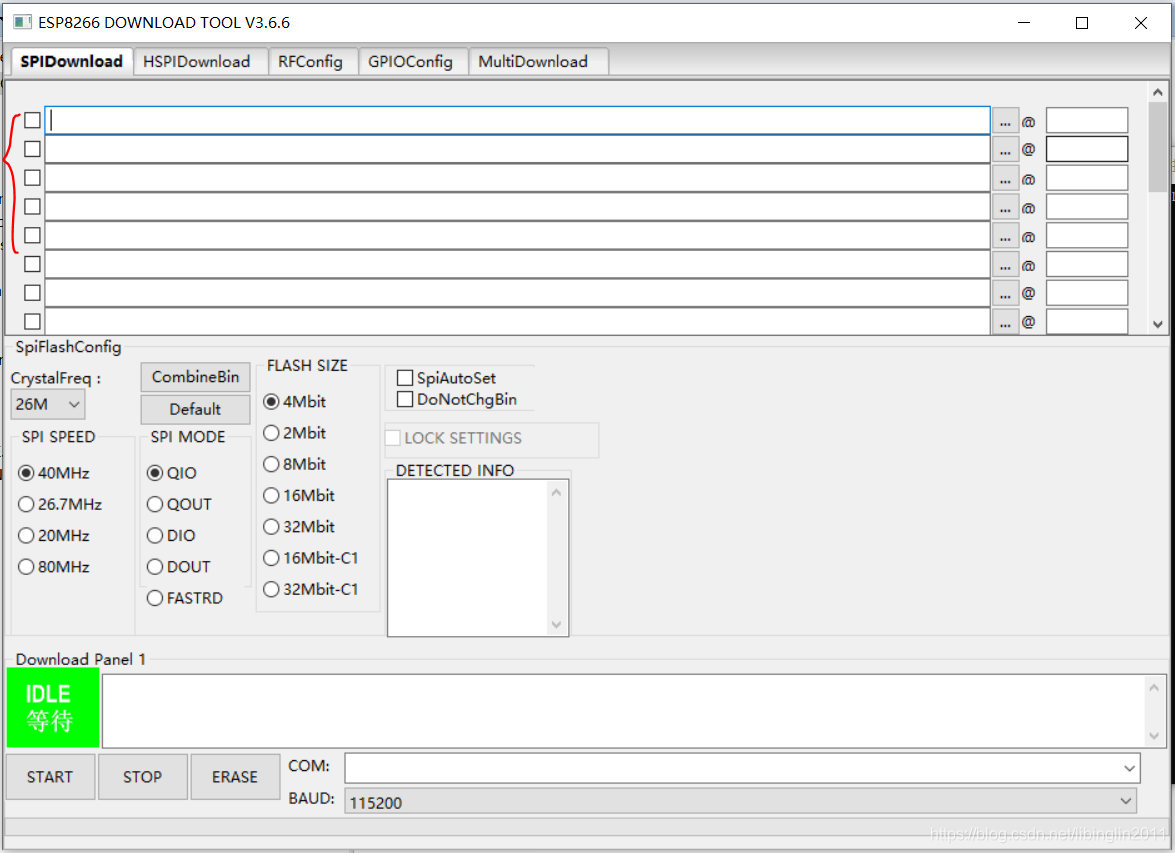Open the GPIOConfig tab
Image resolution: width=1175 pixels, height=853 pixels.
(410, 61)
